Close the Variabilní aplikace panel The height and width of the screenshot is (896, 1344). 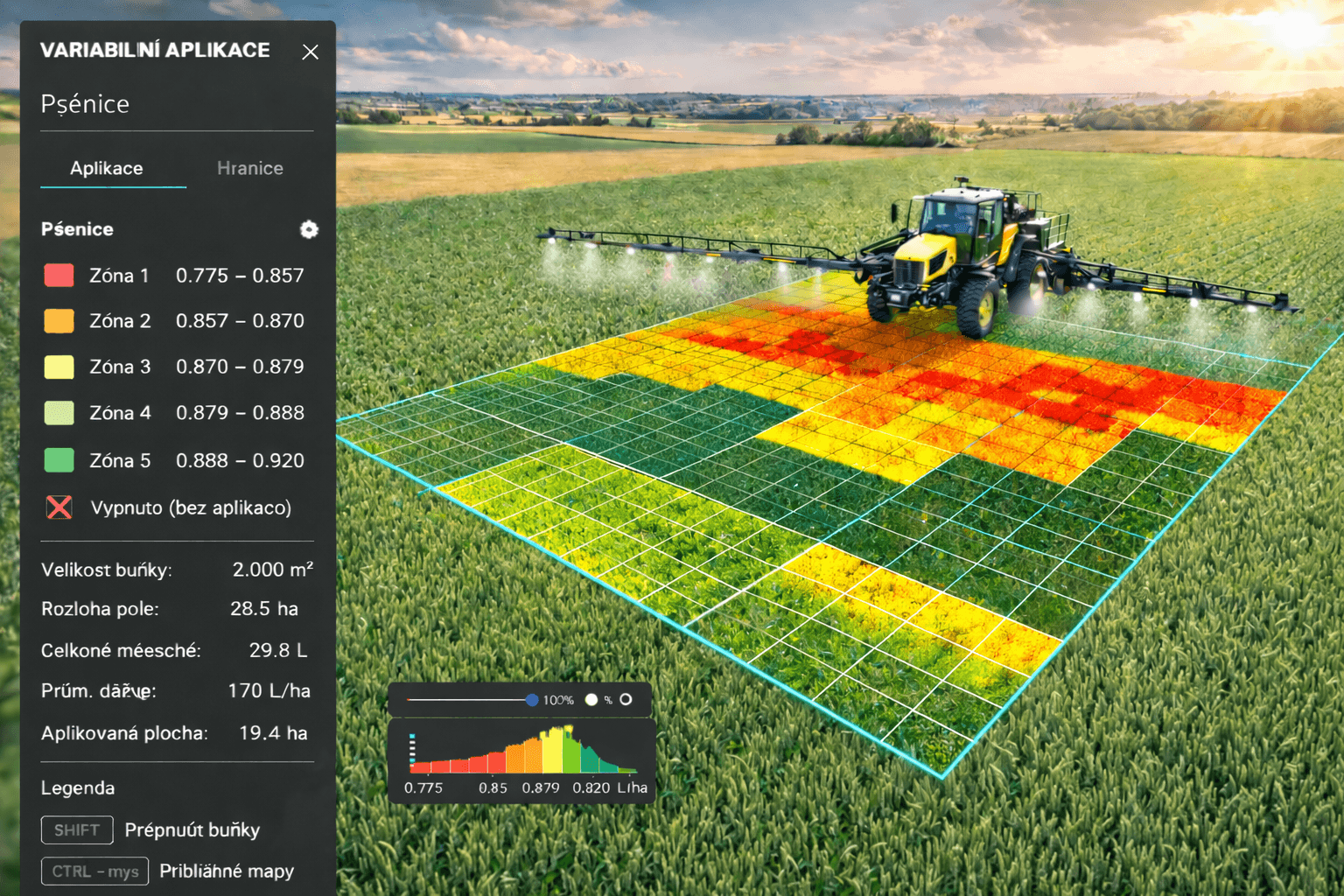tap(310, 52)
